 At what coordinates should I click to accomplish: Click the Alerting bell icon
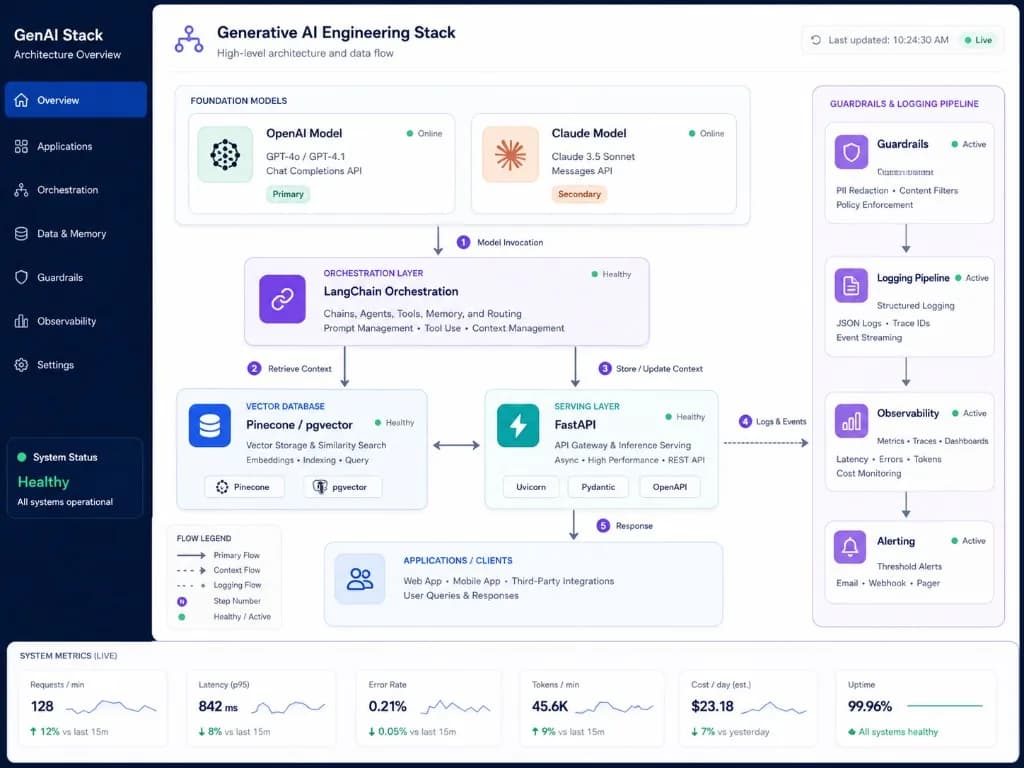pos(850,547)
